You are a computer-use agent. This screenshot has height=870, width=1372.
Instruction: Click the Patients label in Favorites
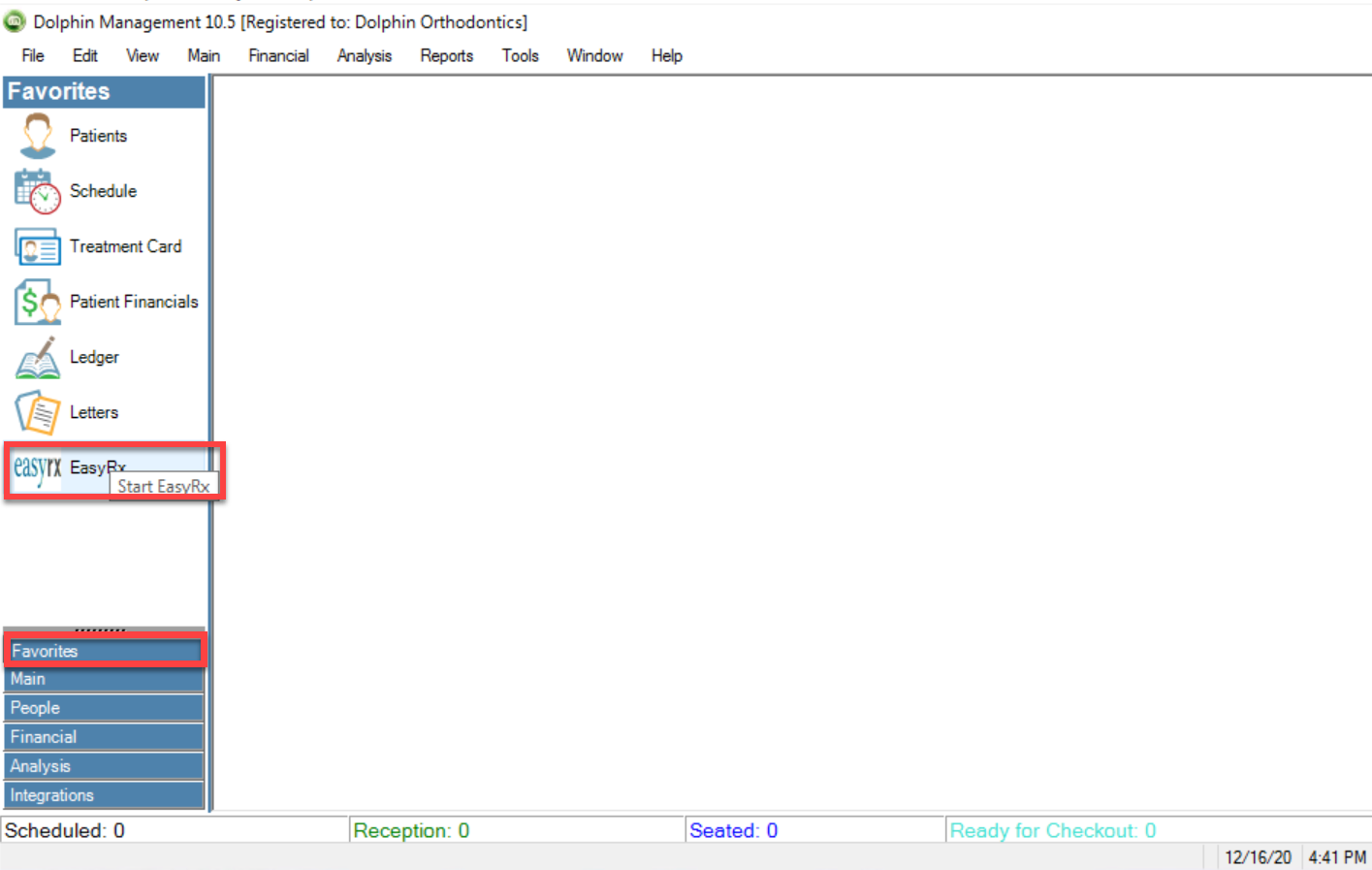click(x=98, y=136)
